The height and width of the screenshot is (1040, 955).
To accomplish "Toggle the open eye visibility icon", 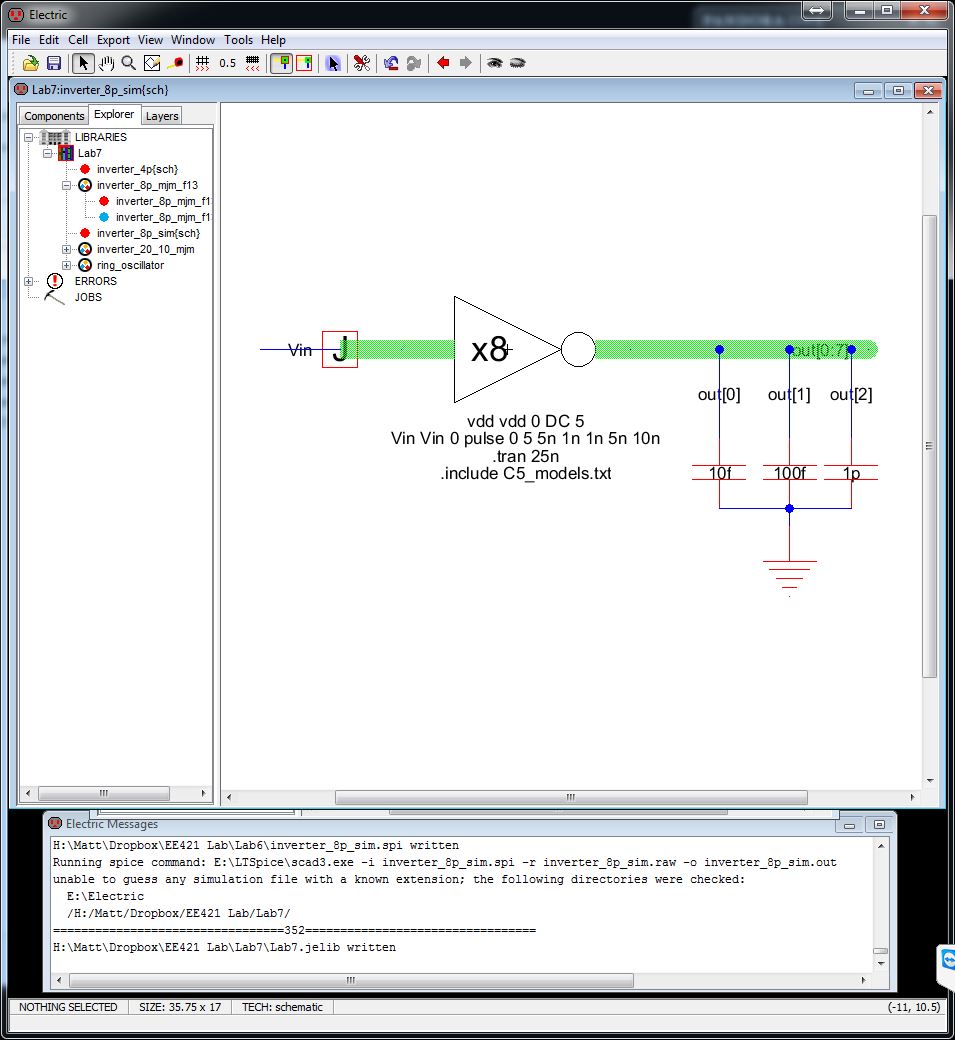I will [x=494, y=63].
